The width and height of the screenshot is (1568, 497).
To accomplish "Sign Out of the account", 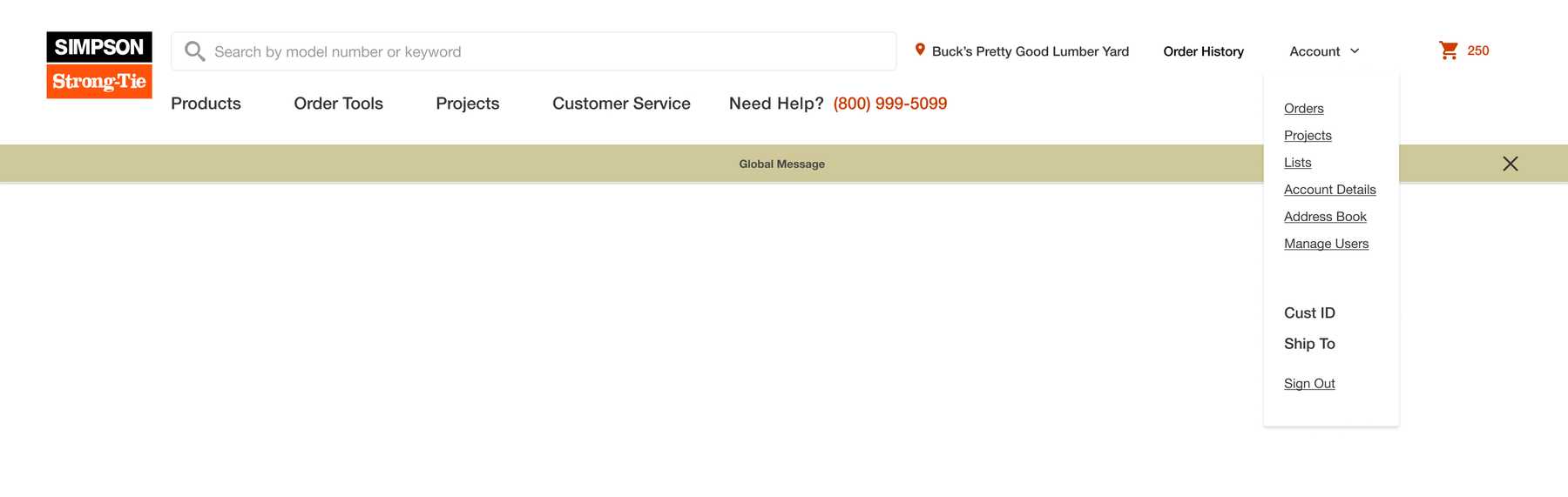I will [1309, 384].
